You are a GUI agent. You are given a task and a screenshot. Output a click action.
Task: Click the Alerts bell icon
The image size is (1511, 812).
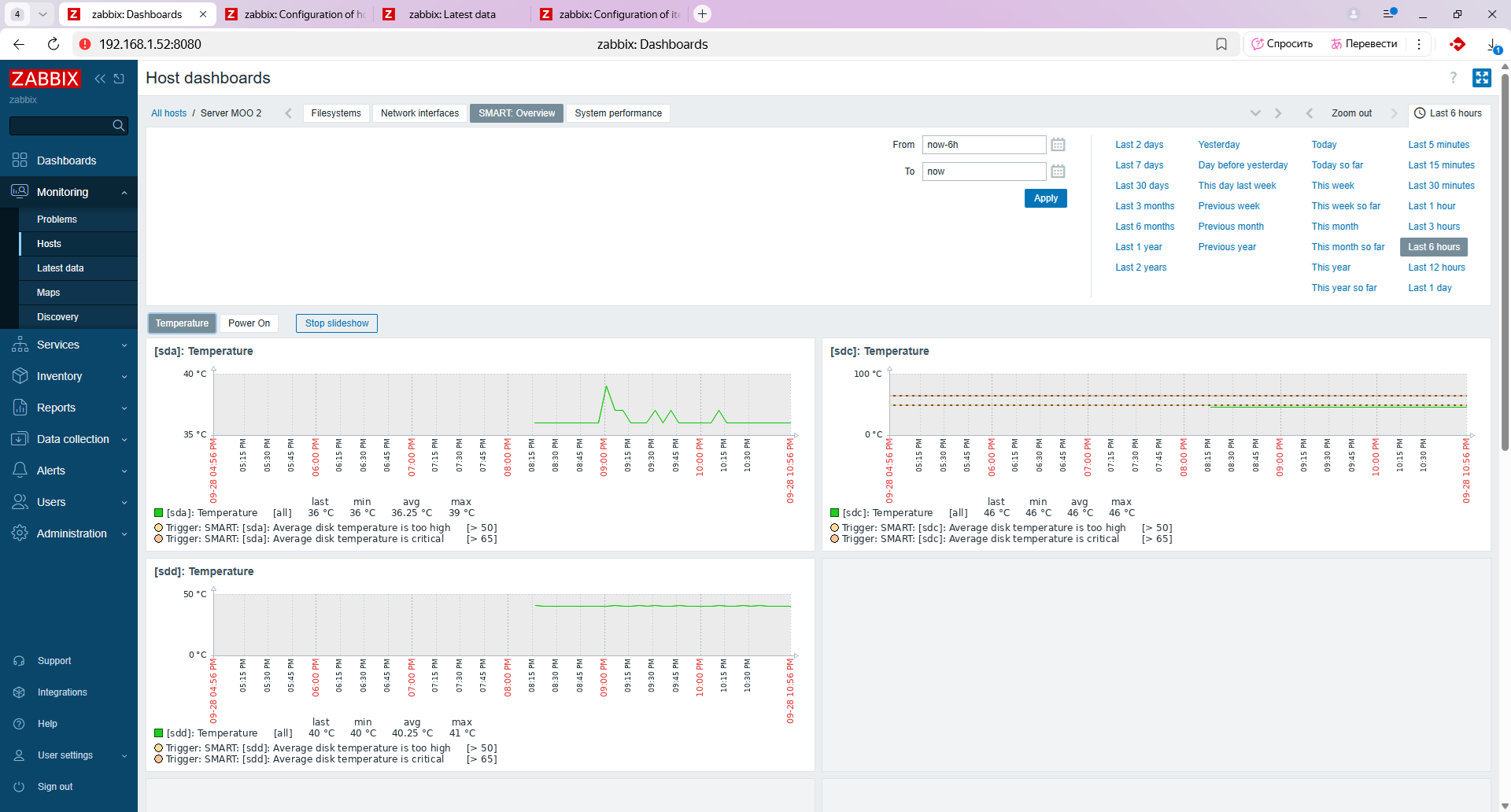tap(20, 471)
